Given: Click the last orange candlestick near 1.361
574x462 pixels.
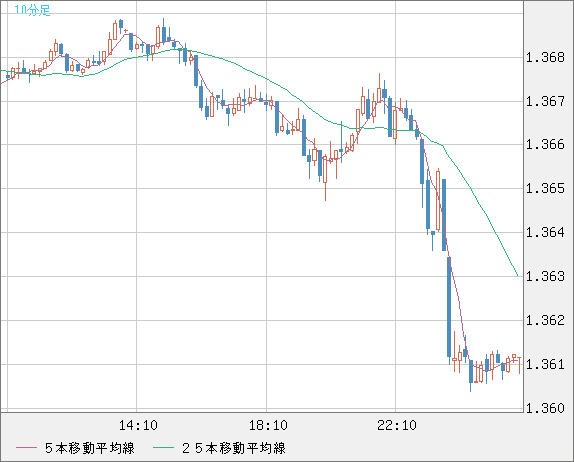Looking at the screenshot, I should point(519,365).
